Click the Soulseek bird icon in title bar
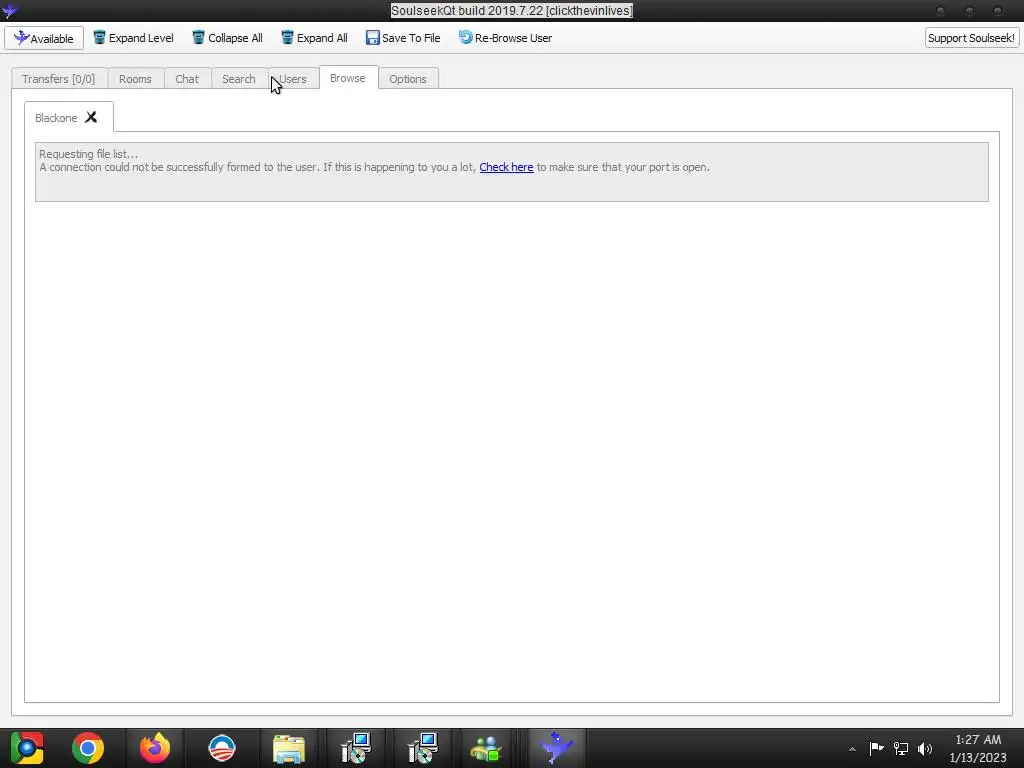 9,10
